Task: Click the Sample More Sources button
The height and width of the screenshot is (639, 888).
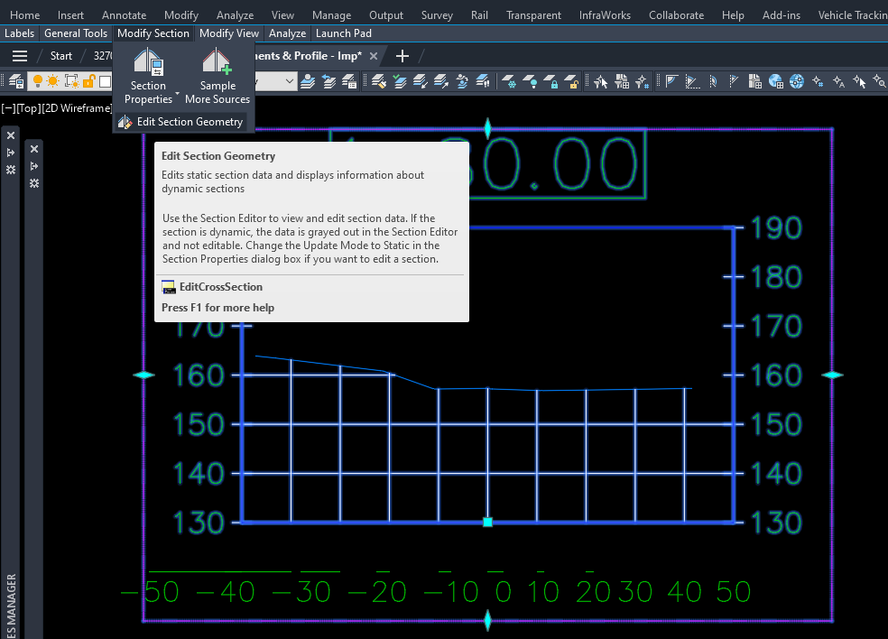Action: [217, 76]
